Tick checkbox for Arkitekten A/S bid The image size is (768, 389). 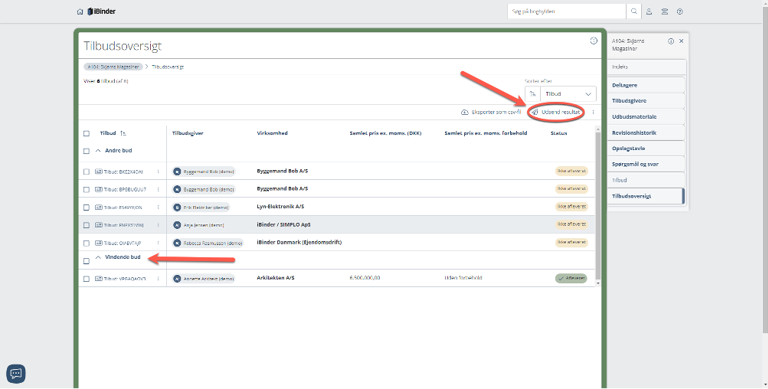coord(86,279)
